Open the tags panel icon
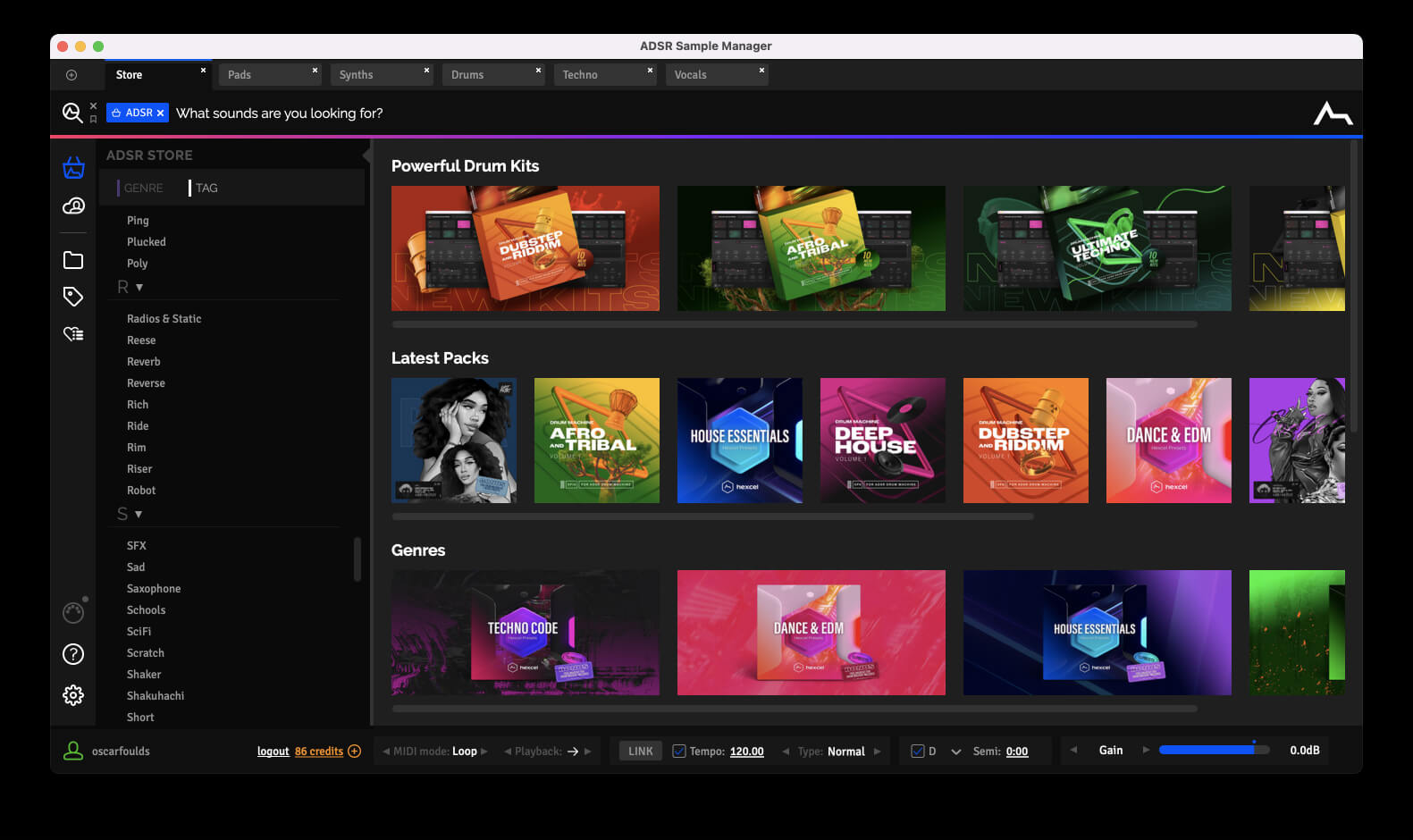 73,297
